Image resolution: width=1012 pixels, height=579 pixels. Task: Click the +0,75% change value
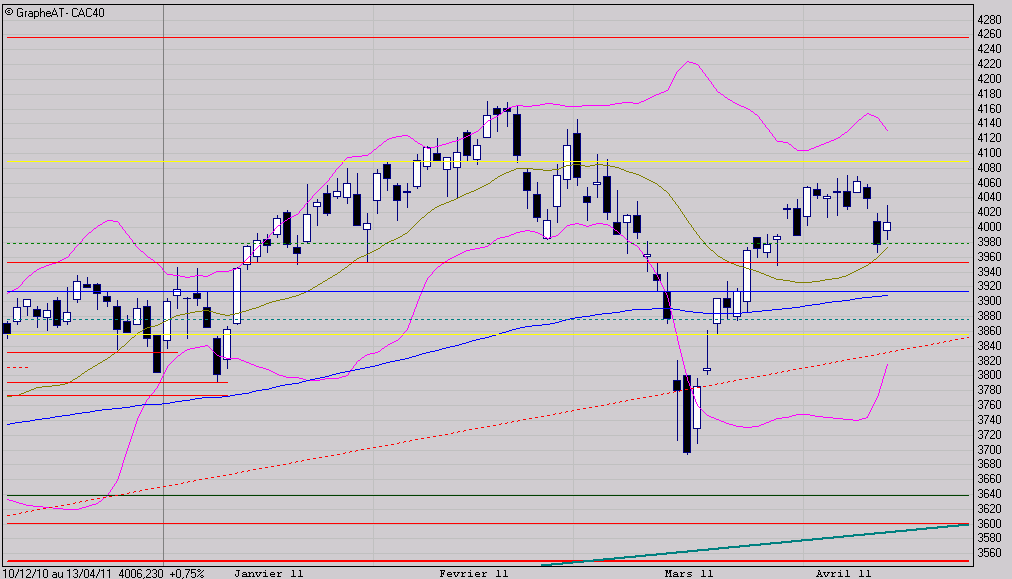[x=187, y=573]
